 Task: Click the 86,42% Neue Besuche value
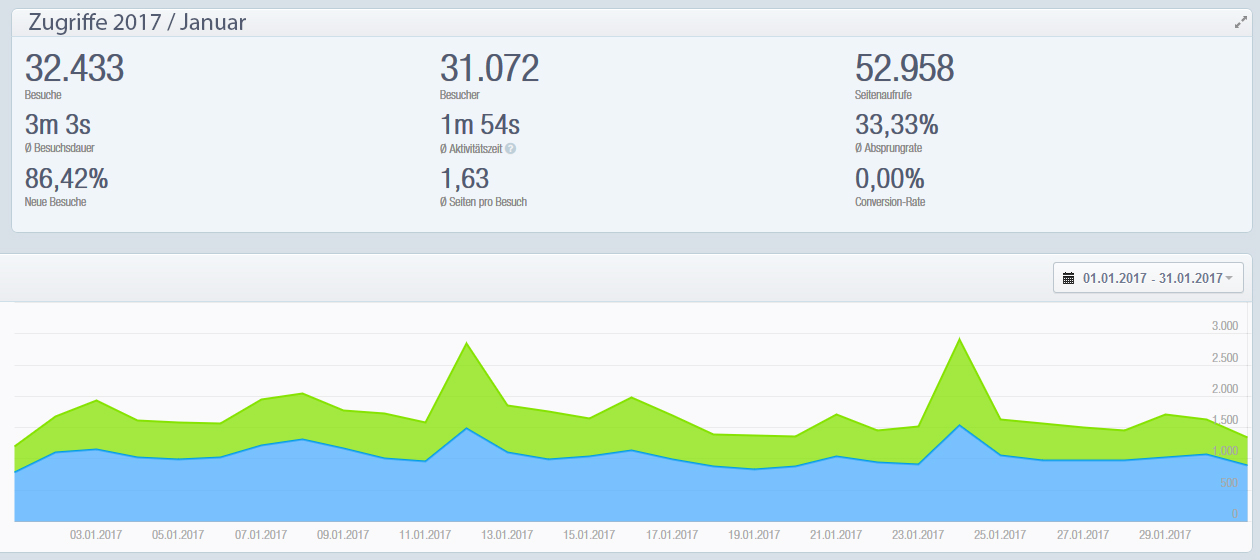[66, 179]
